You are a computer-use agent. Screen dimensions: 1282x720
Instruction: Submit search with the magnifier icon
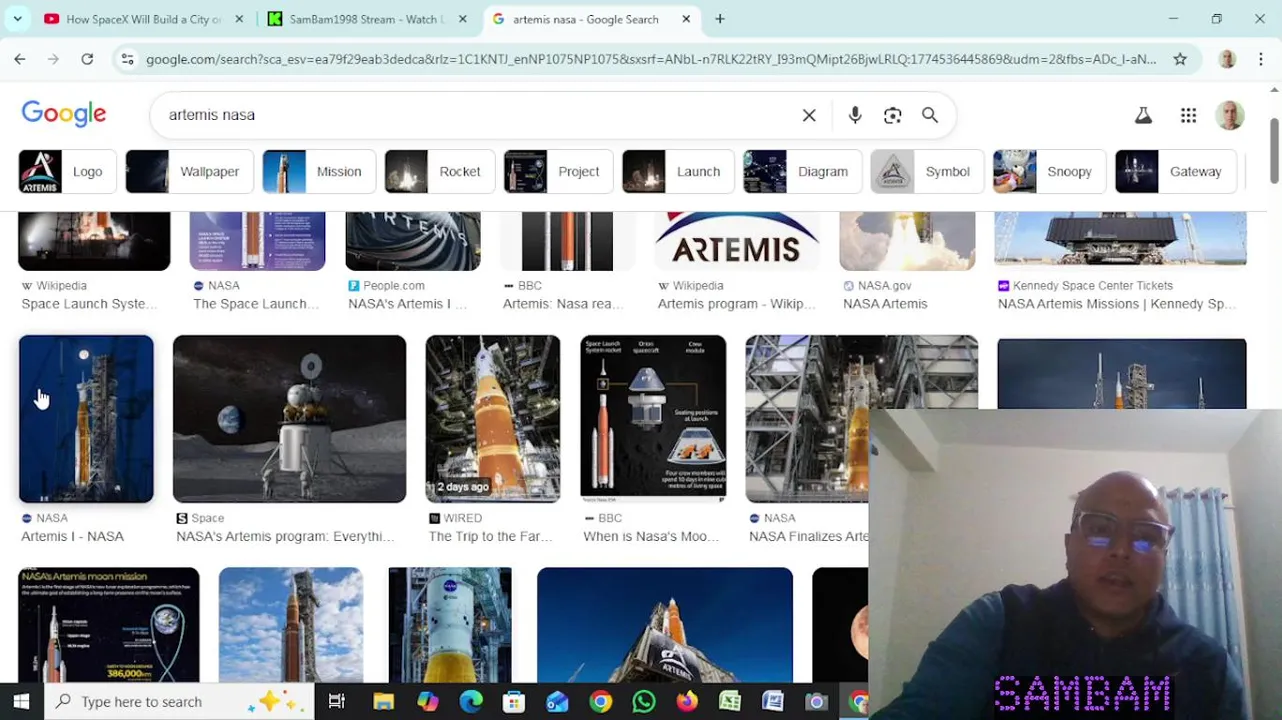(x=930, y=115)
